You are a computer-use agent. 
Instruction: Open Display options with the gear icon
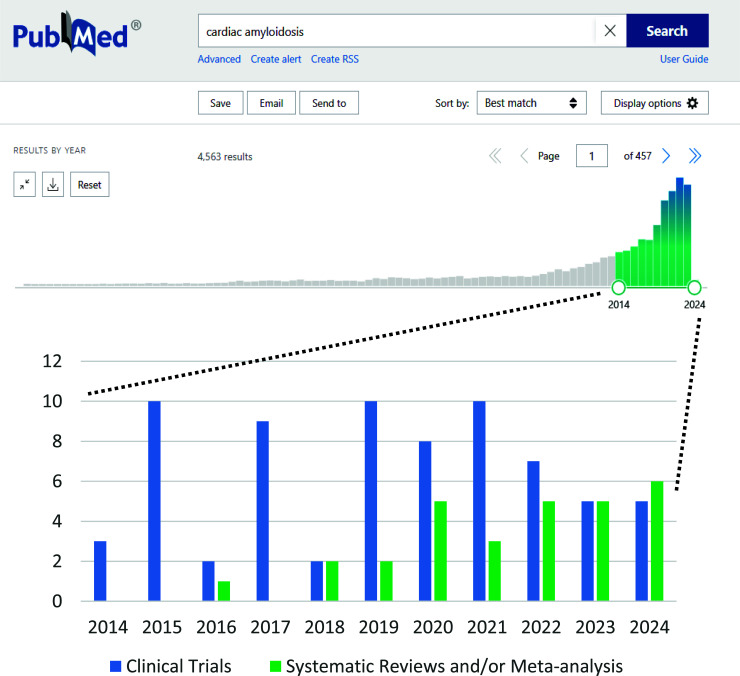pyautogui.click(x=655, y=103)
